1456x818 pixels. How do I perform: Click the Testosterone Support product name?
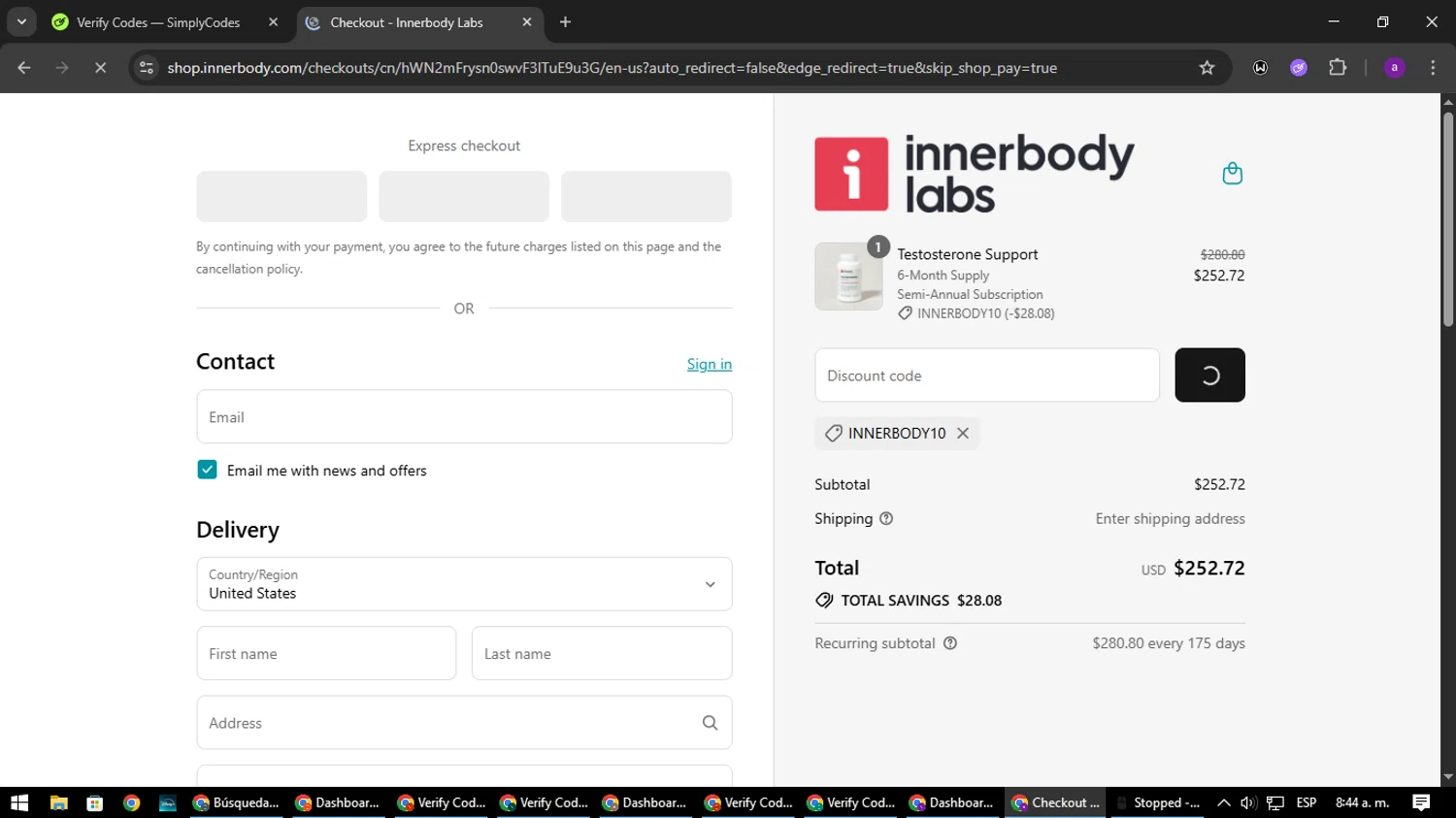(968, 254)
